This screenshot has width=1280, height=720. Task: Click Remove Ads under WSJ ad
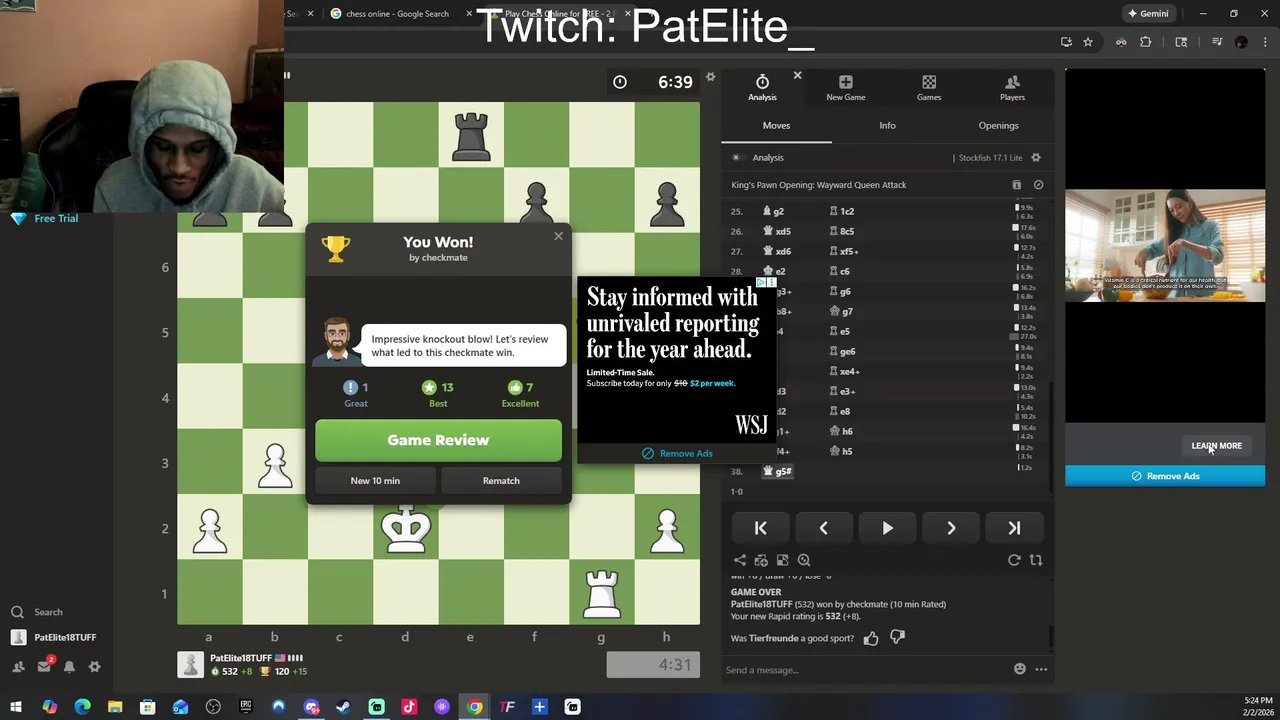pyautogui.click(x=676, y=453)
